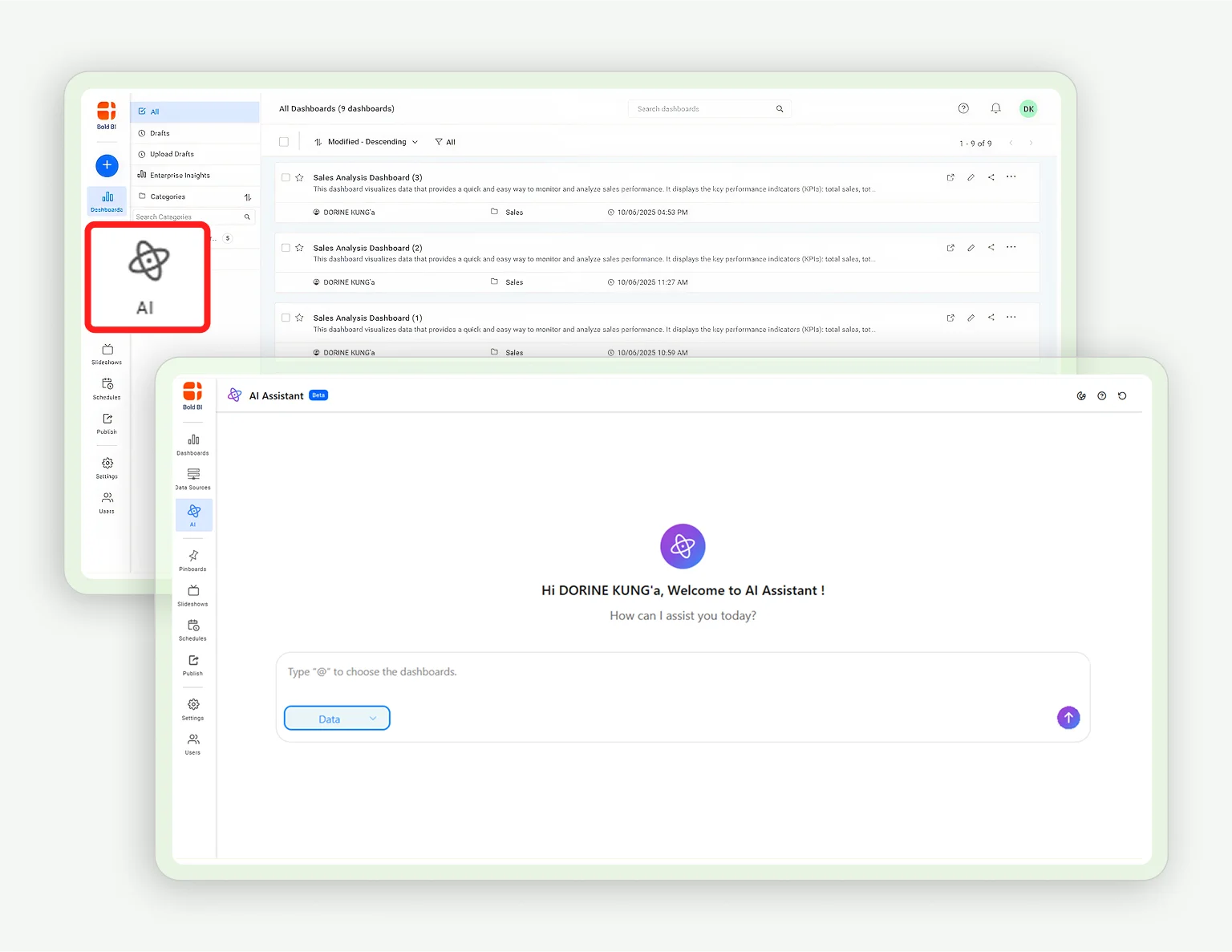Open Sales Analysis Dashboard (1) in new tab
1232x952 pixels.
point(950,317)
